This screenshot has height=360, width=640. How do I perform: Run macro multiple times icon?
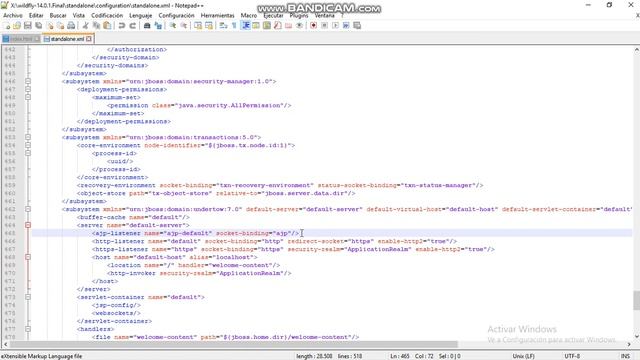point(346,25)
